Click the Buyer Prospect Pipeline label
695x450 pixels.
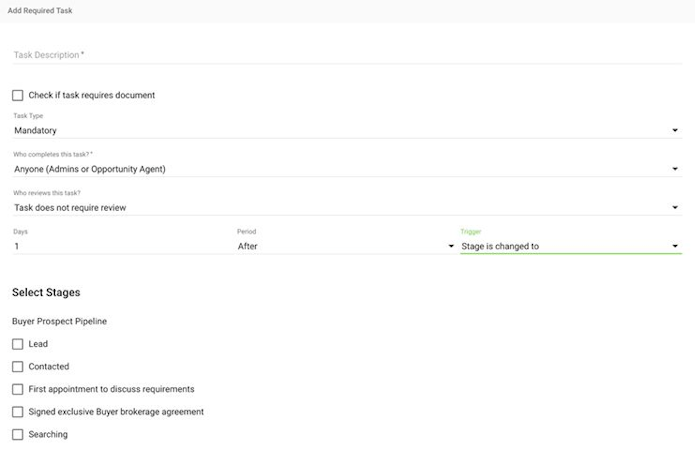[59, 322]
